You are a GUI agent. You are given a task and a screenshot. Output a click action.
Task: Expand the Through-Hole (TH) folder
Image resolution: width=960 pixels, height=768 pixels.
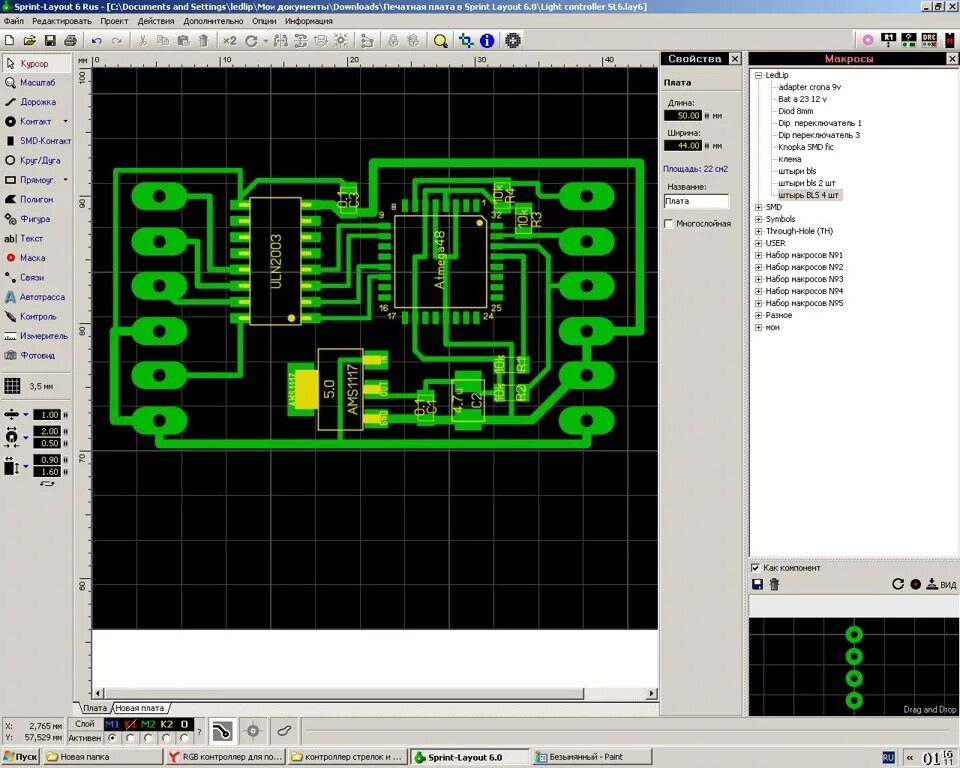click(759, 232)
